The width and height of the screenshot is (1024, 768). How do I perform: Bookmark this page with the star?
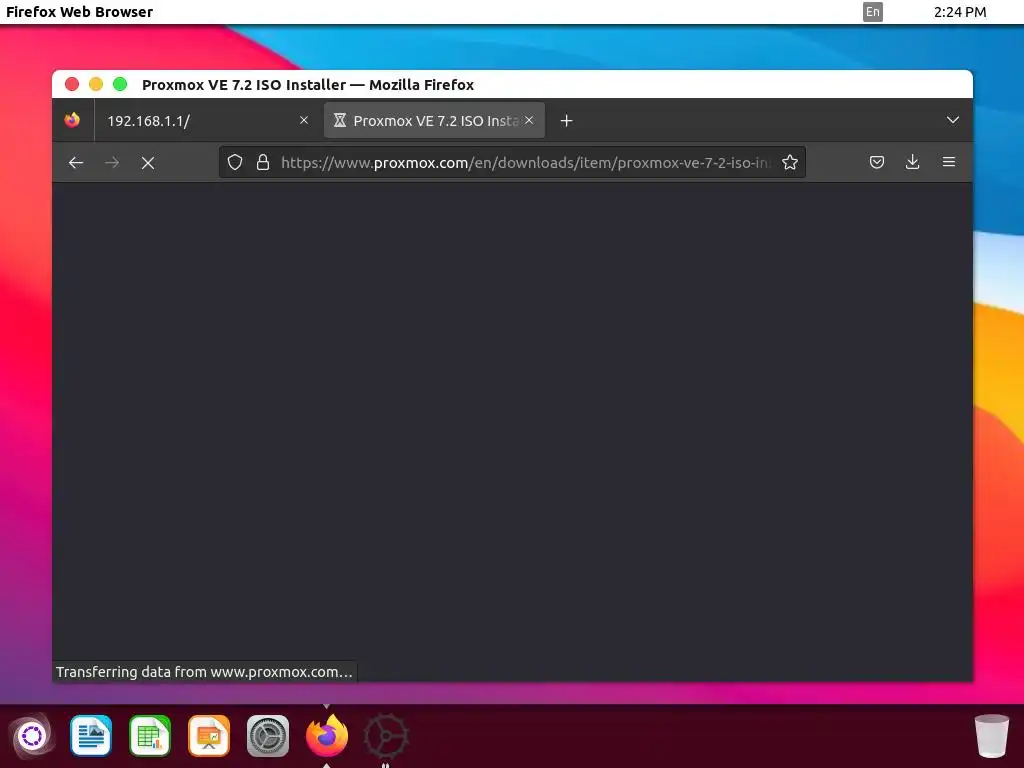click(790, 162)
